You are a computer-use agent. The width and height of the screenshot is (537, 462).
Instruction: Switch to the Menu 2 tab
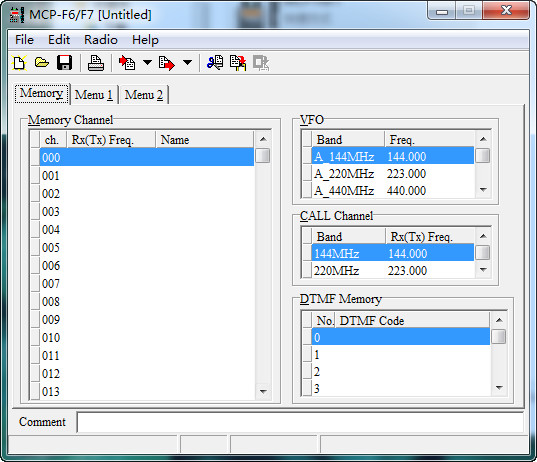click(x=144, y=95)
